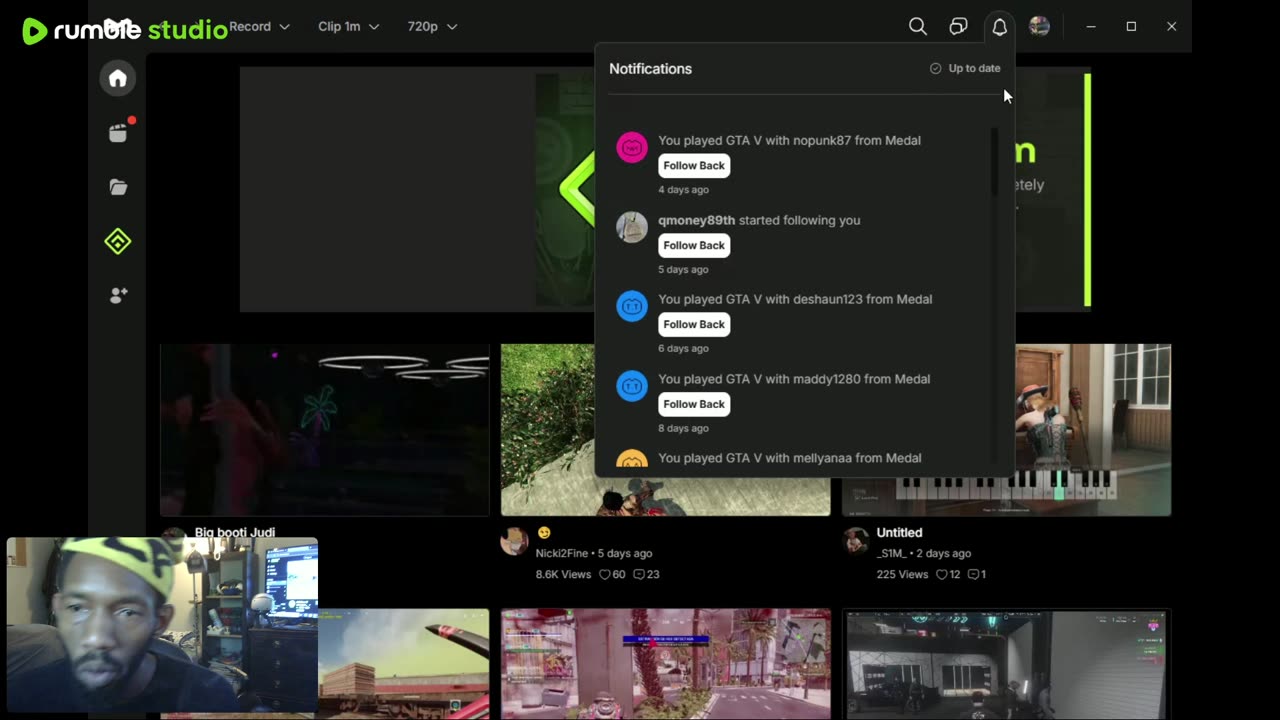Viewport: 1280px width, 720px height.
Task: Click the "8.6K Views" count
Action: pos(563,574)
